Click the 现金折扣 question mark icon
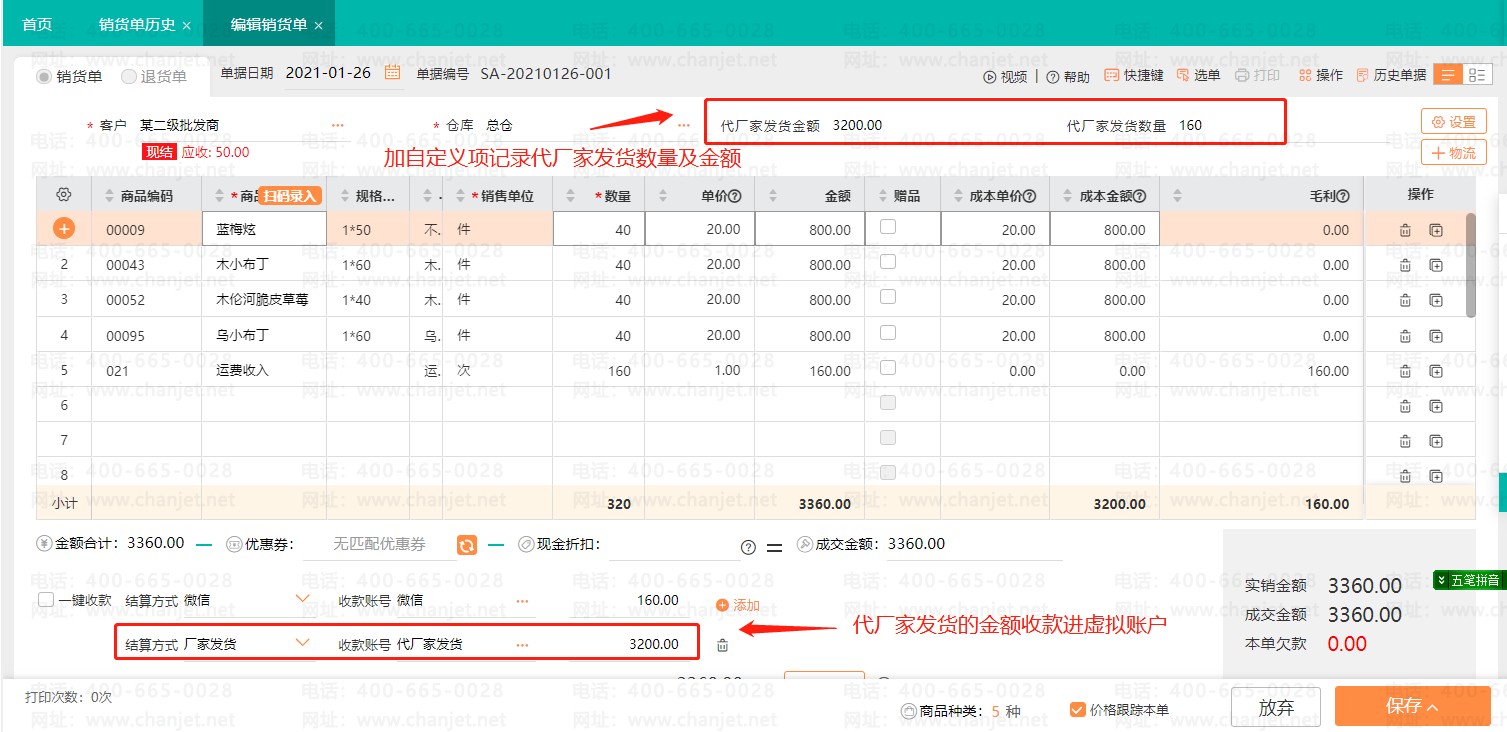The image size is (1507, 732). click(x=748, y=547)
